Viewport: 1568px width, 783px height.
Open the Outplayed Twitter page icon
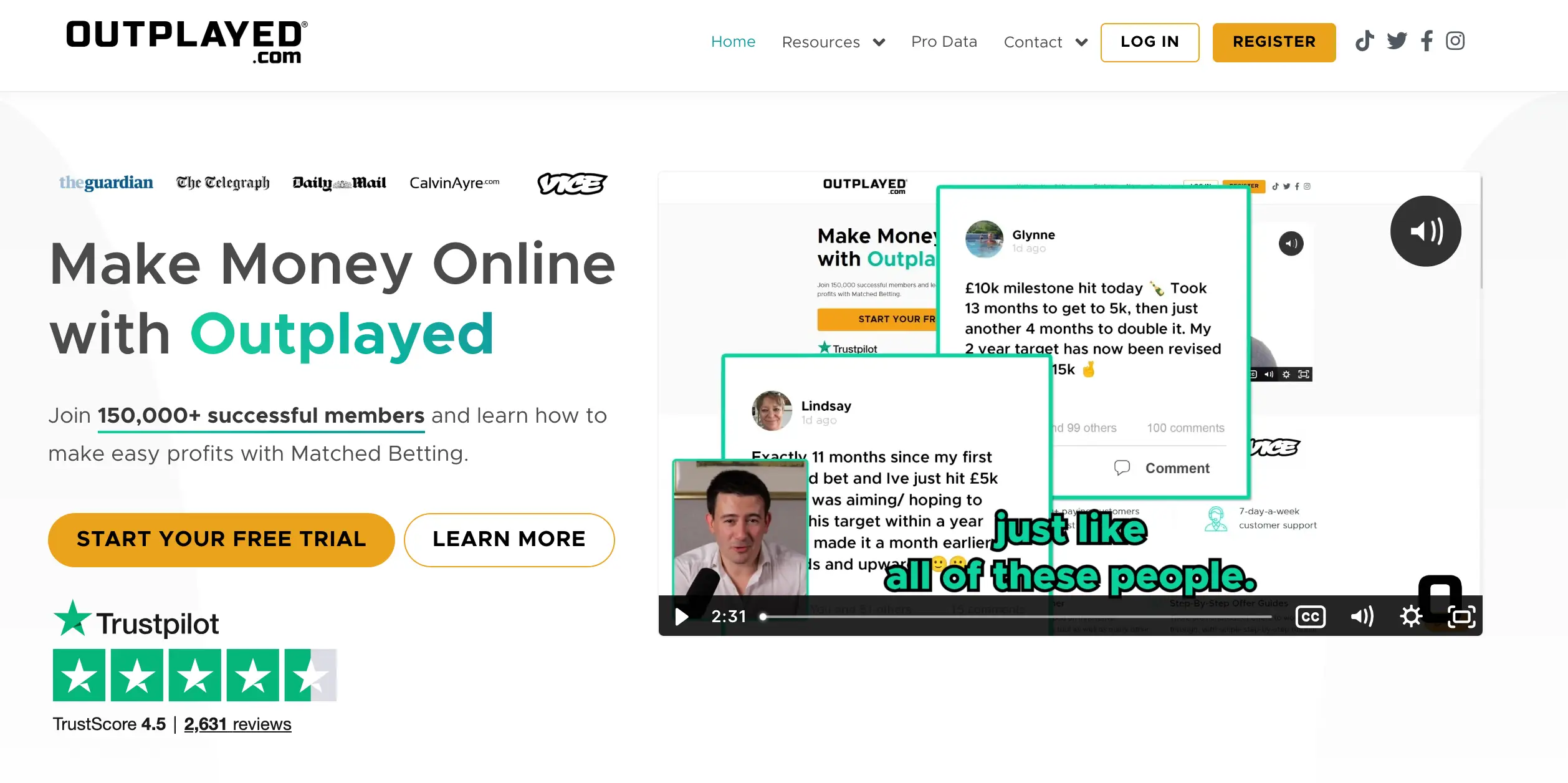[x=1397, y=41]
